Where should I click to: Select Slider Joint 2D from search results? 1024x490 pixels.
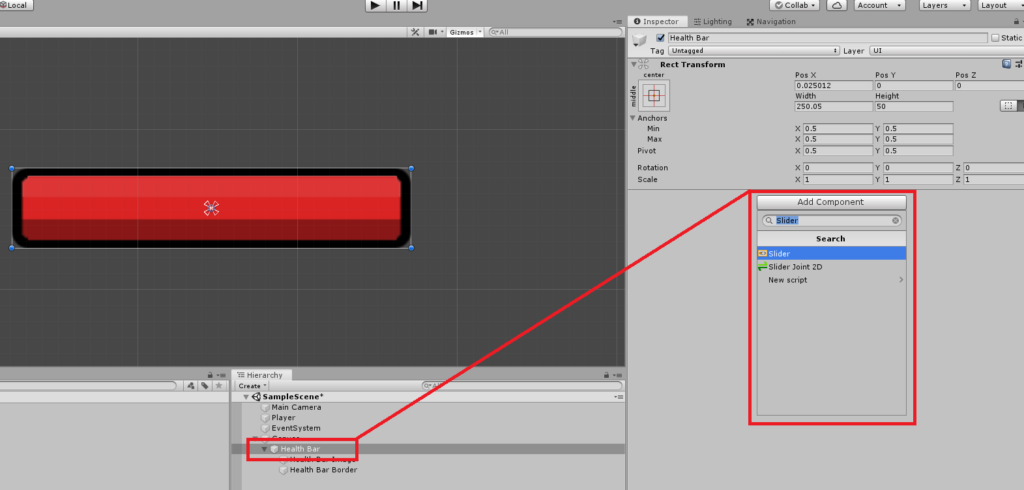pos(795,267)
